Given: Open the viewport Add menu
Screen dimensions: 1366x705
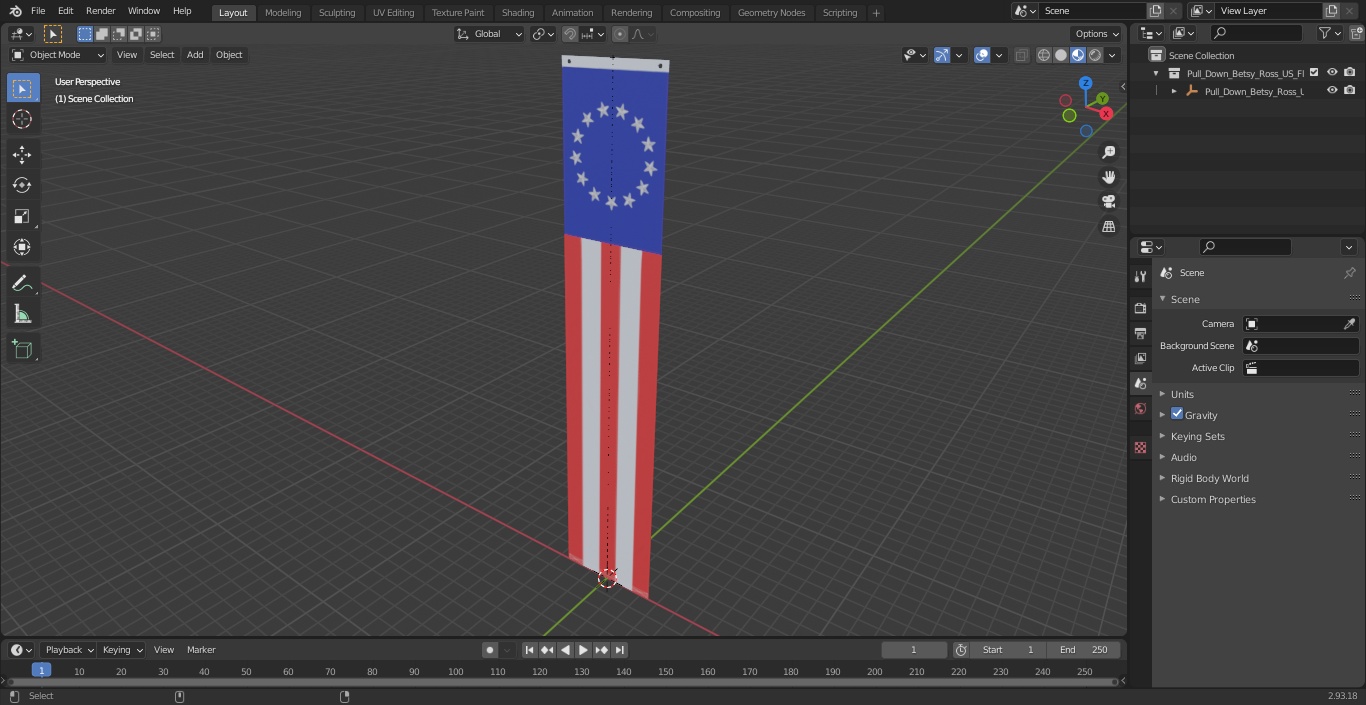Looking at the screenshot, I should (195, 55).
